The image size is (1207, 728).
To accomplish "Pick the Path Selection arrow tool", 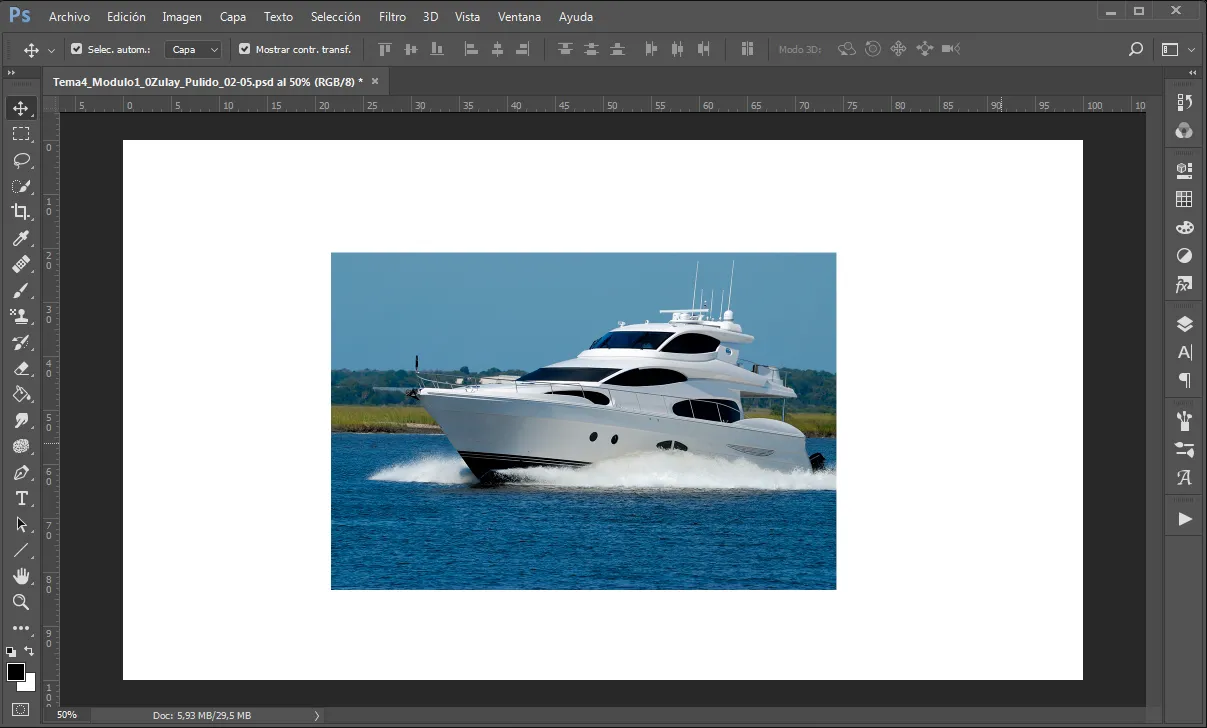I will click(x=21, y=524).
